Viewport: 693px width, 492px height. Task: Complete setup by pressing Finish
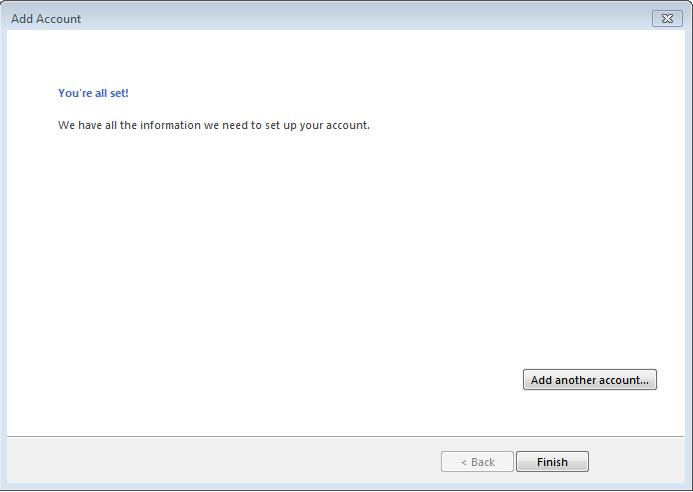(552, 462)
